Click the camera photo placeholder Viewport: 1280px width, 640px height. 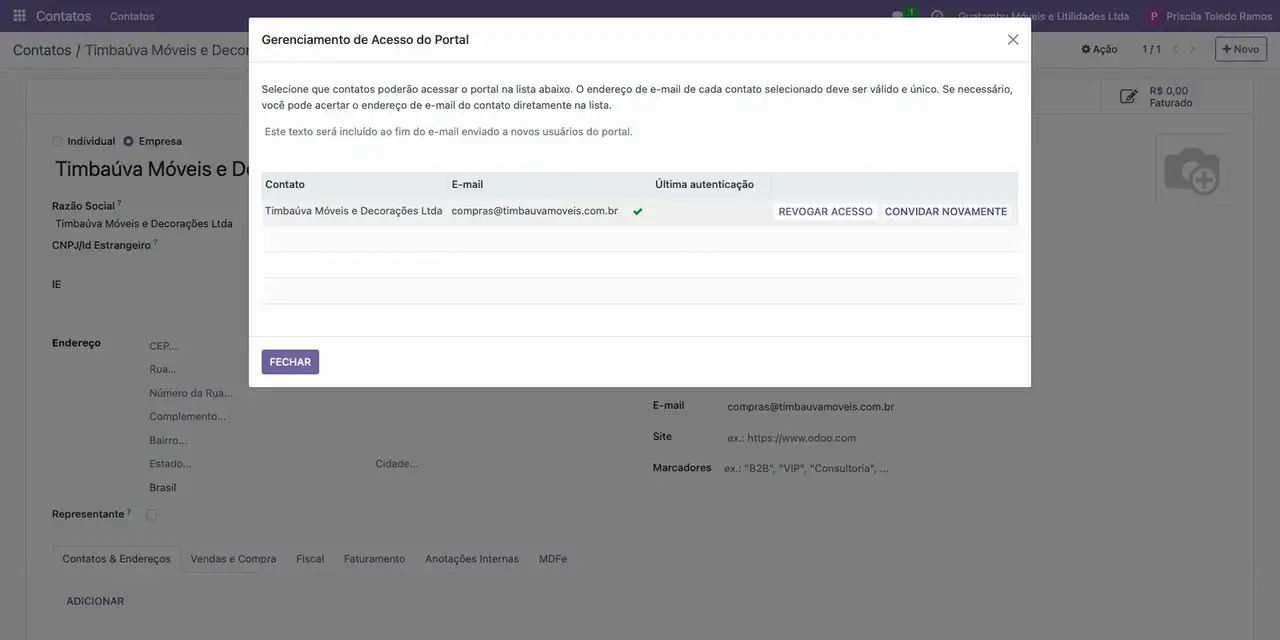pyautogui.click(x=1192, y=170)
